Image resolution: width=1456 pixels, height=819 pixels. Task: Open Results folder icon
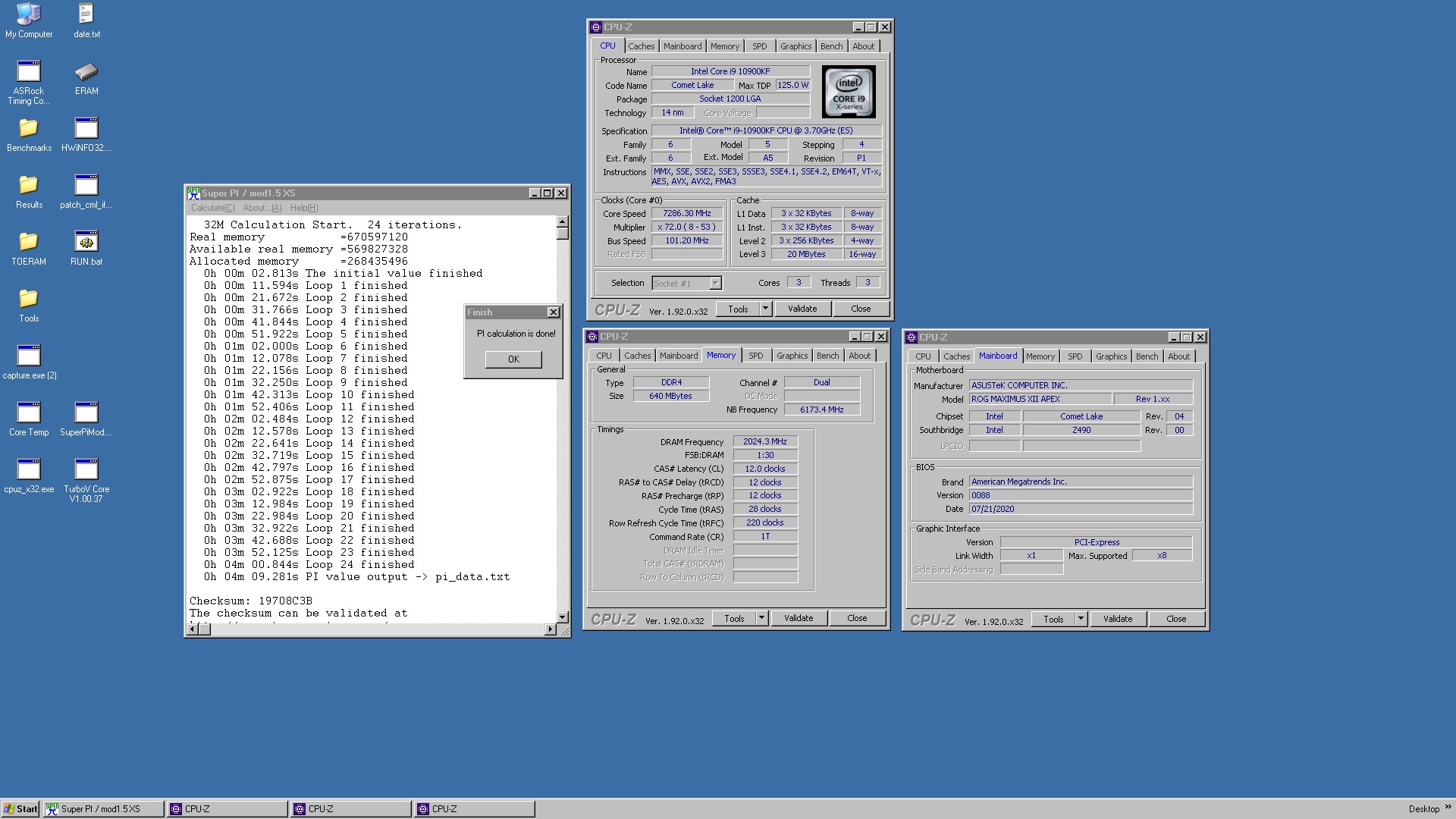click(x=29, y=191)
